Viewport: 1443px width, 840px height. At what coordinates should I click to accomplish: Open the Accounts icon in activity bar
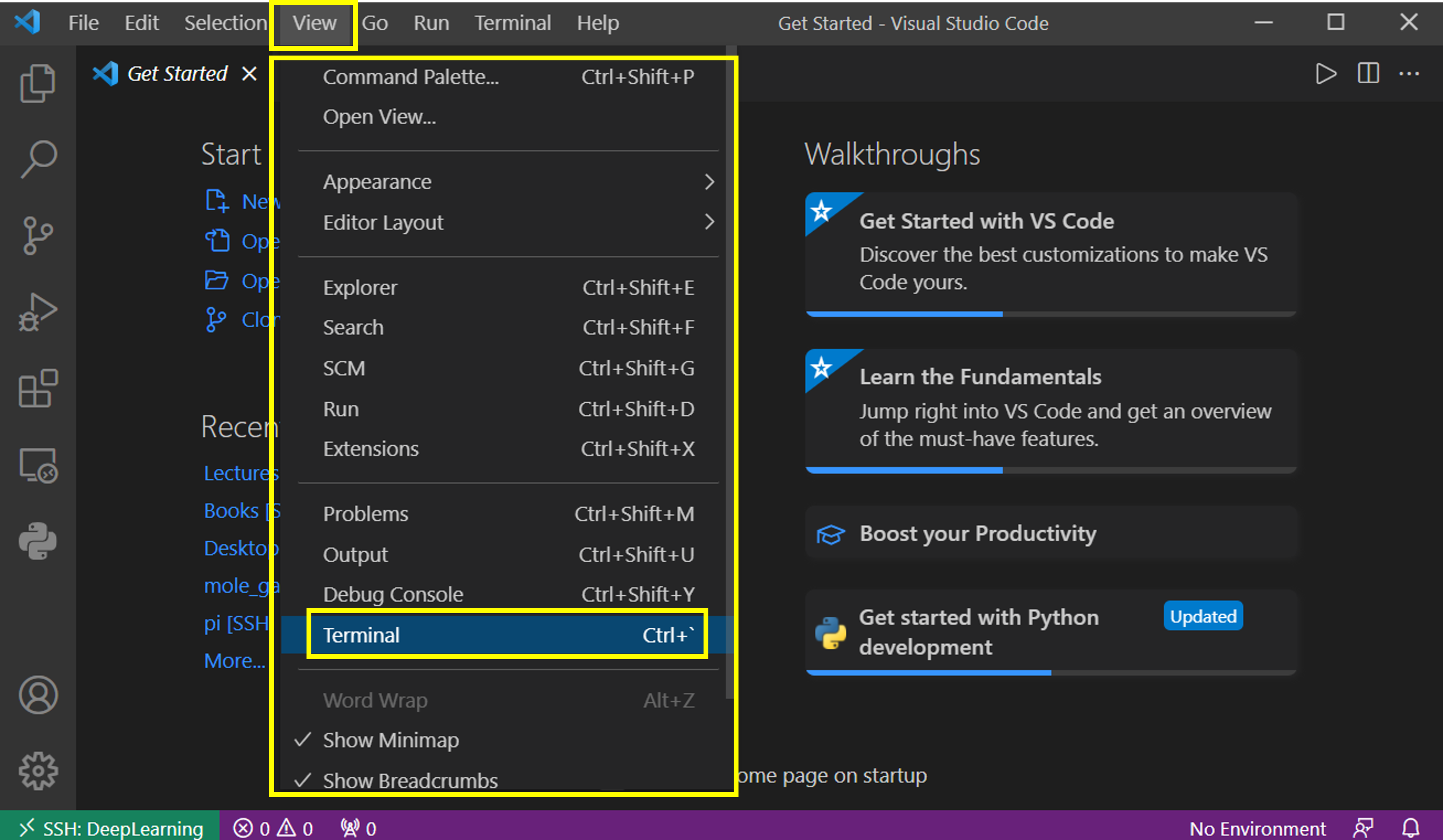click(38, 695)
